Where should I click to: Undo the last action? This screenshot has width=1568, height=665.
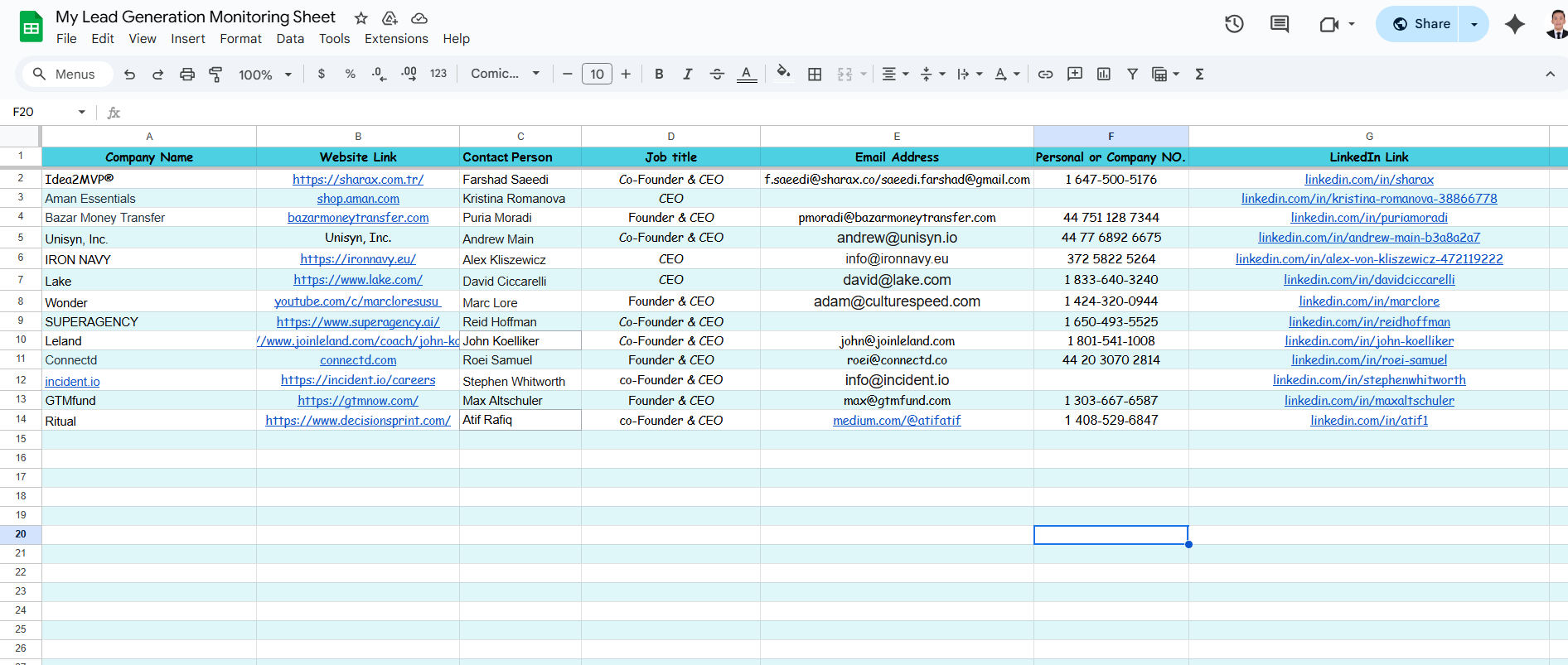[129, 75]
